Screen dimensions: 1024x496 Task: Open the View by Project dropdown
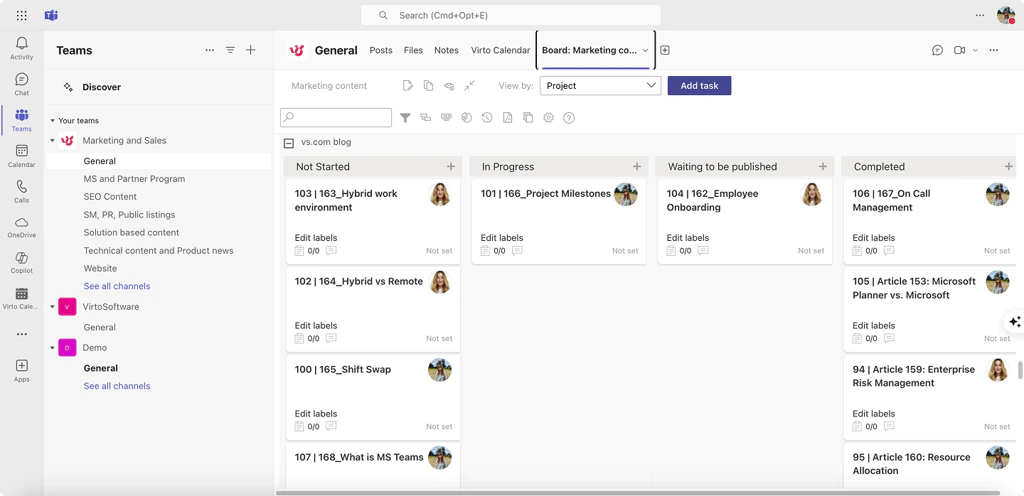(600, 85)
